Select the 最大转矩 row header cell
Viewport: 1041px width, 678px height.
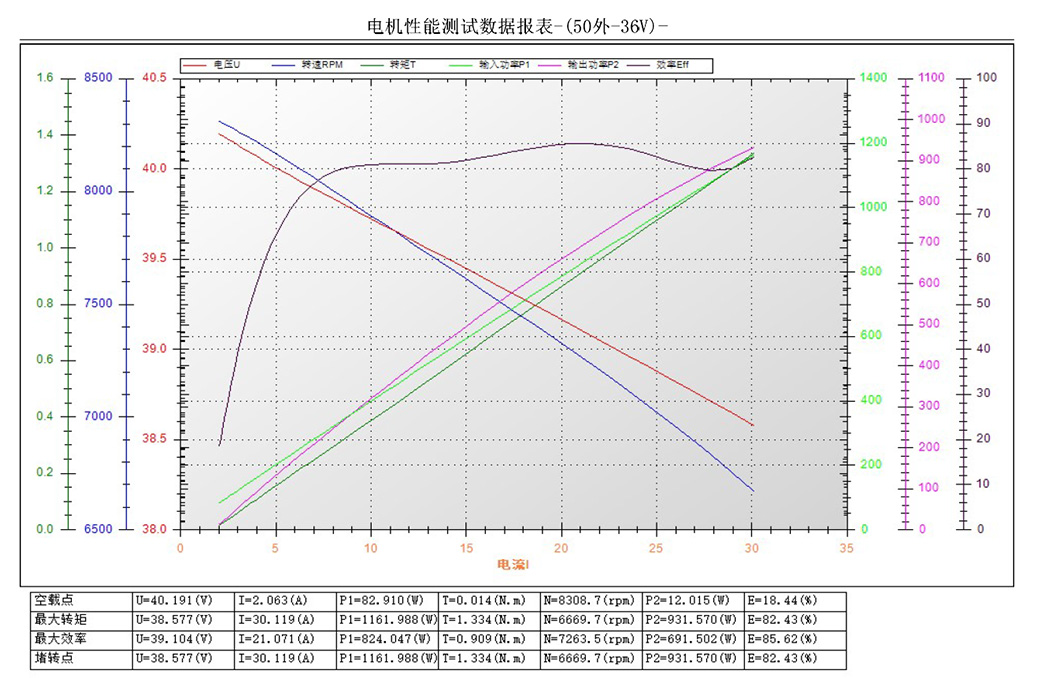[x=80, y=619]
